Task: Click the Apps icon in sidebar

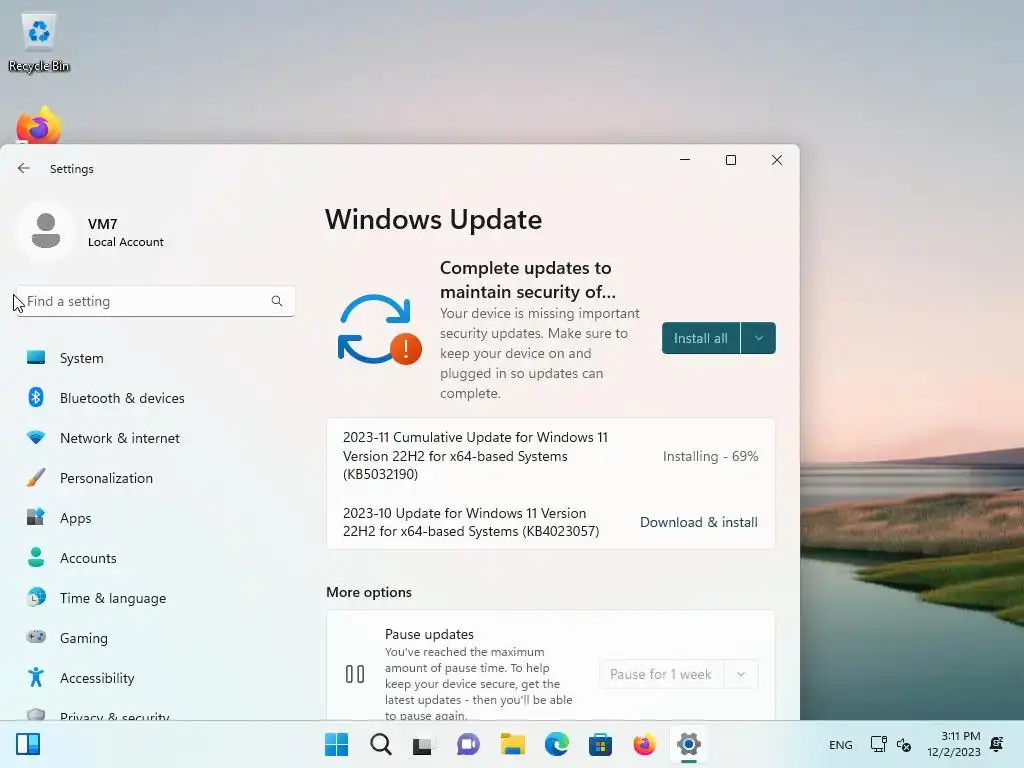Action: coord(36,517)
